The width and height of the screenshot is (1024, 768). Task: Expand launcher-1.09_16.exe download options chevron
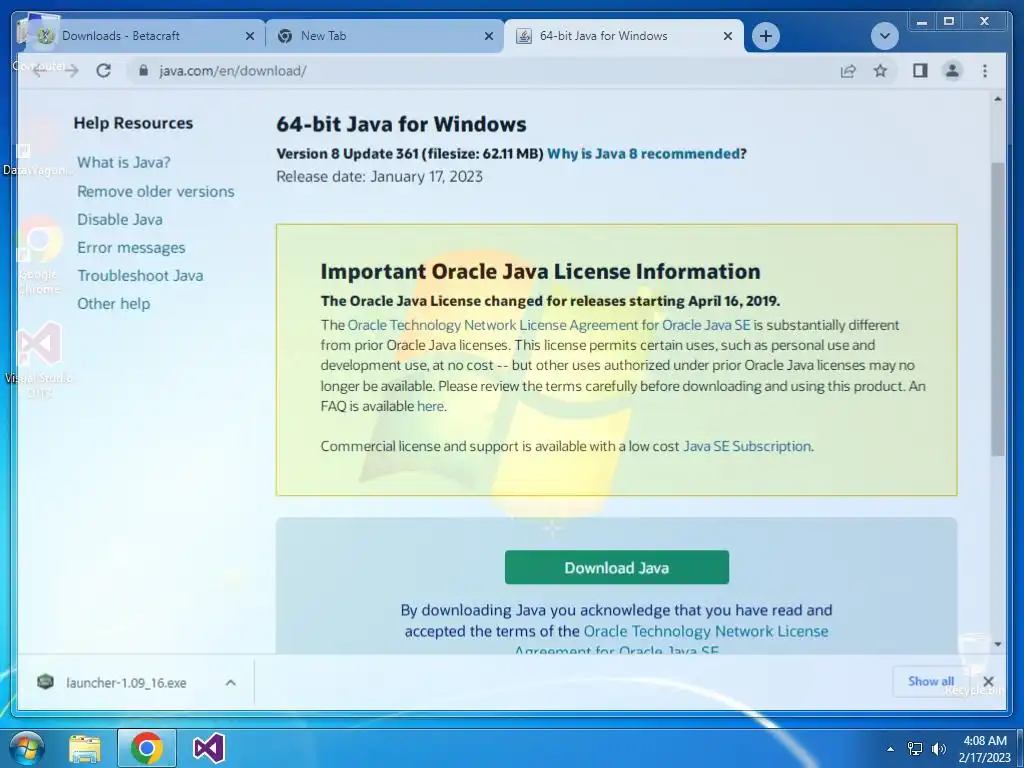pos(231,682)
